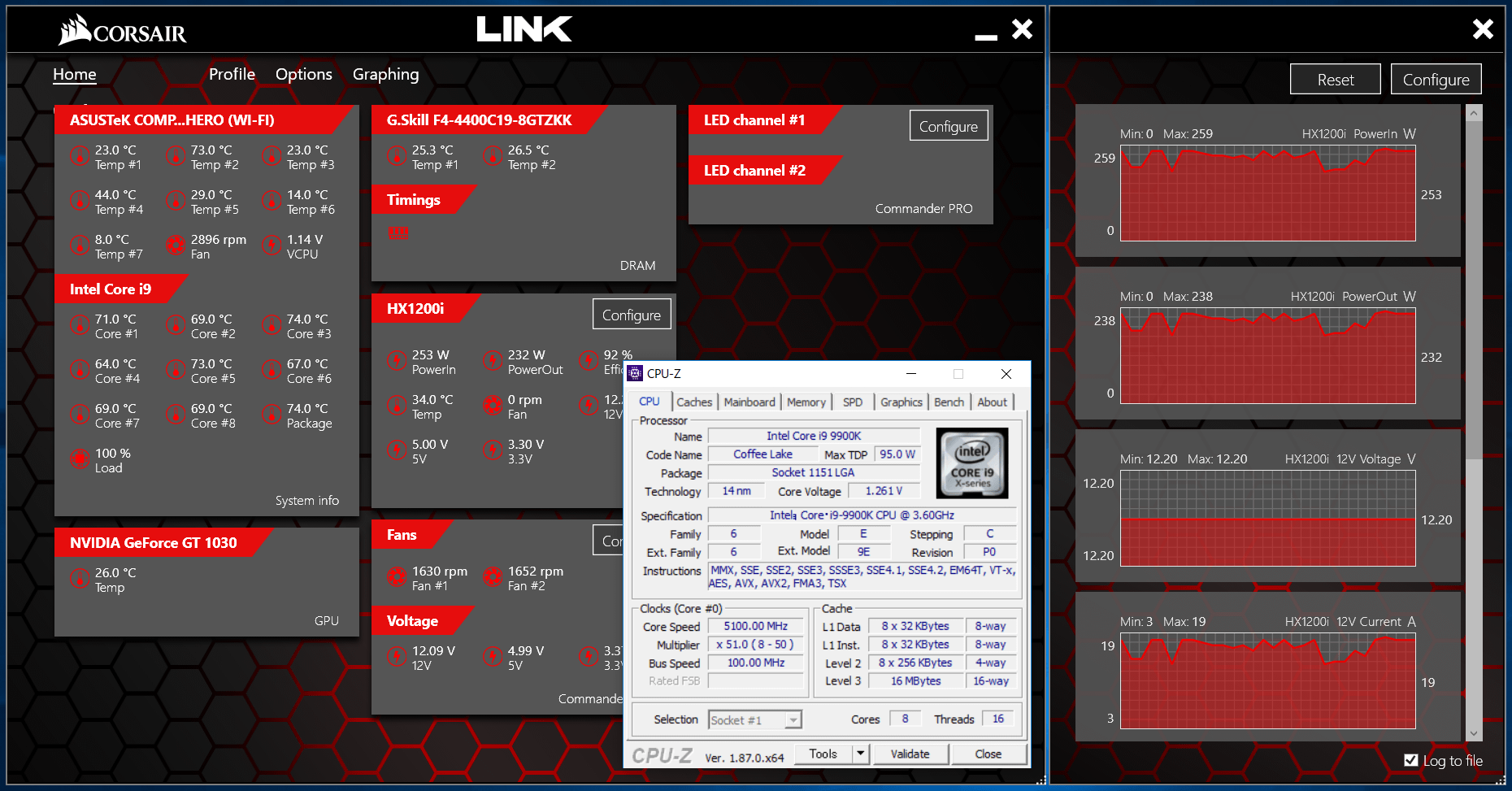This screenshot has height=791, width=1512.
Task: Click the 100 % CPU Load icon
Action: click(79, 459)
